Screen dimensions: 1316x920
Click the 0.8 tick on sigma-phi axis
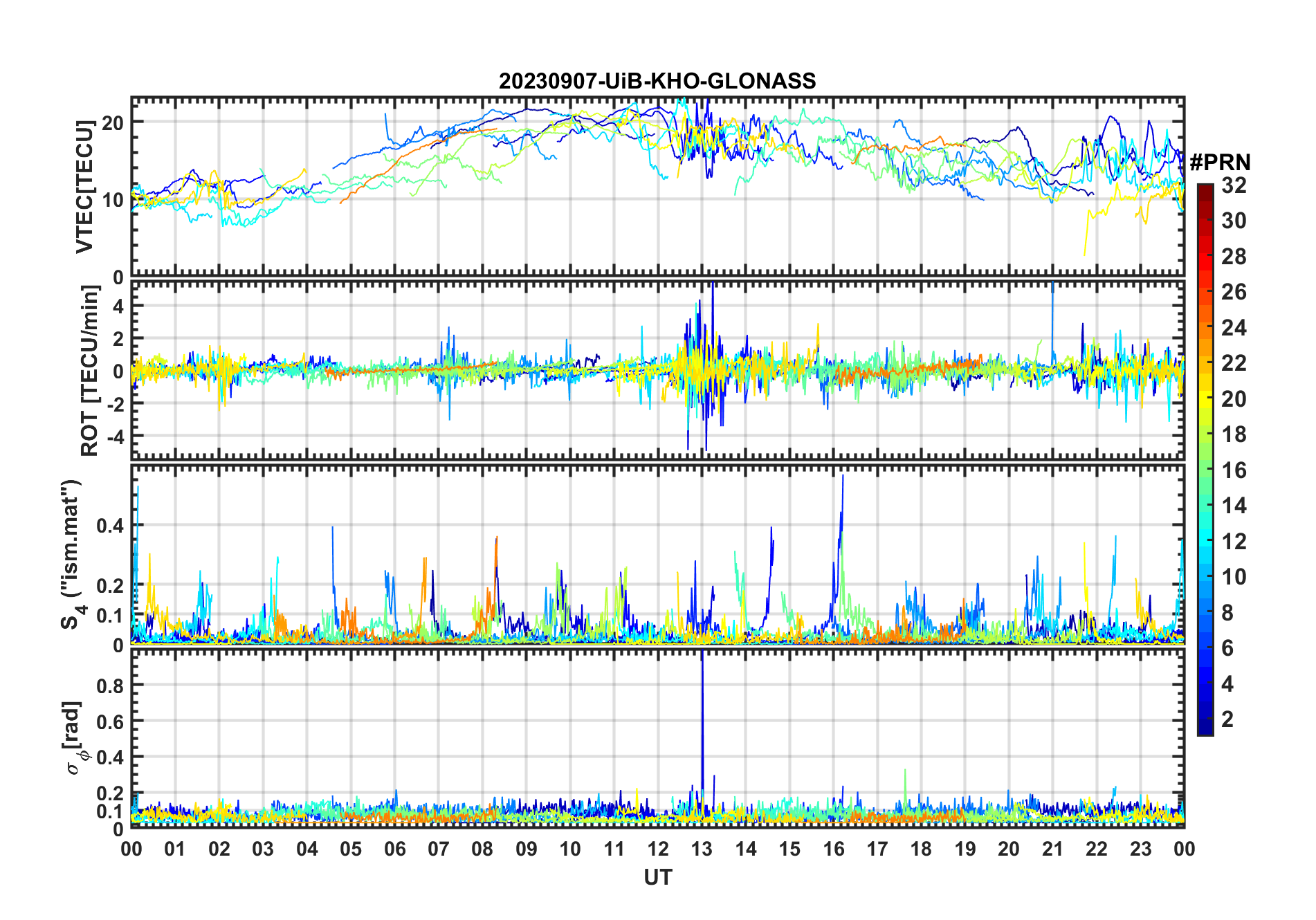(x=109, y=686)
